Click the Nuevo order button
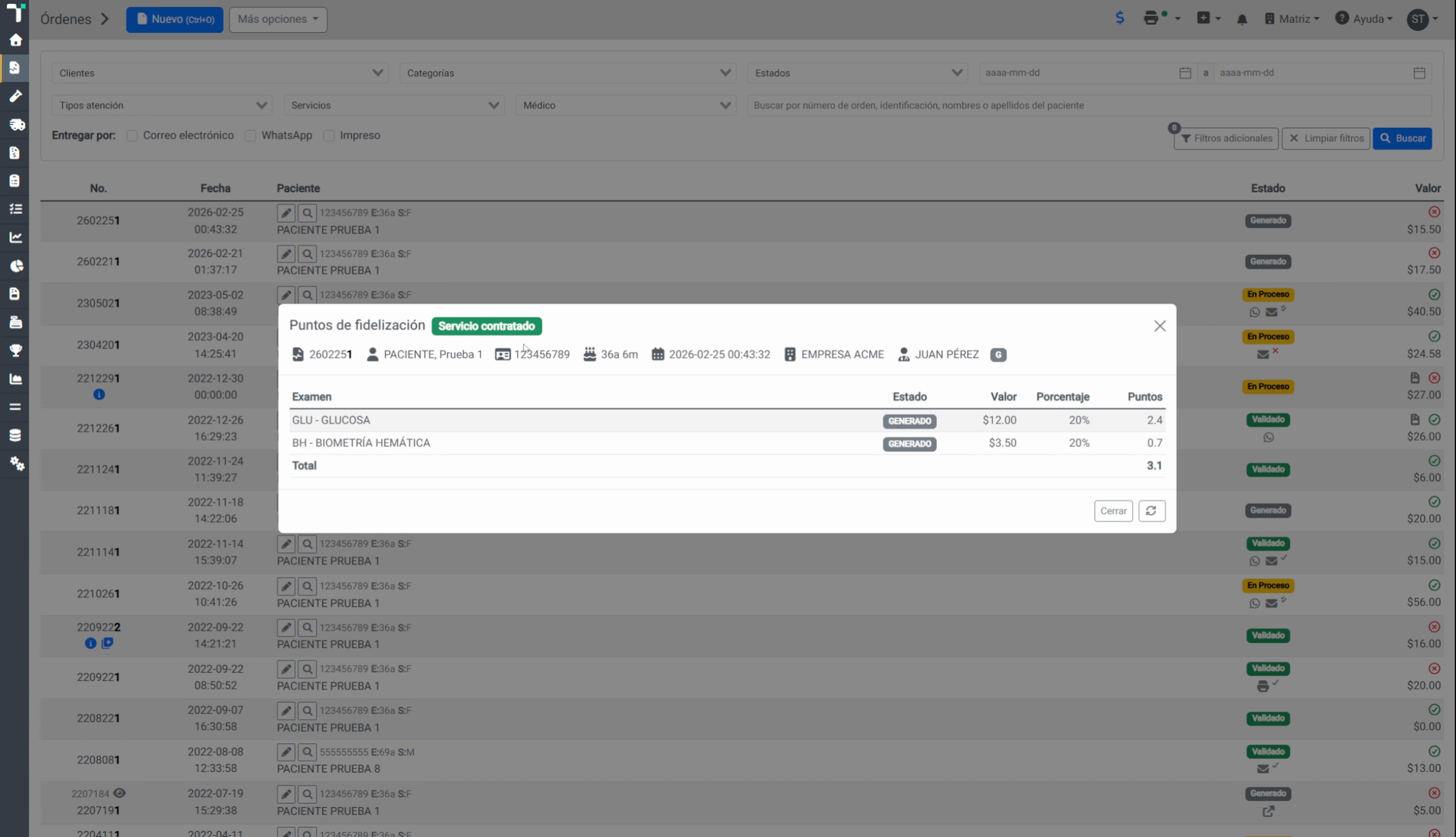1456x837 pixels. point(175,19)
